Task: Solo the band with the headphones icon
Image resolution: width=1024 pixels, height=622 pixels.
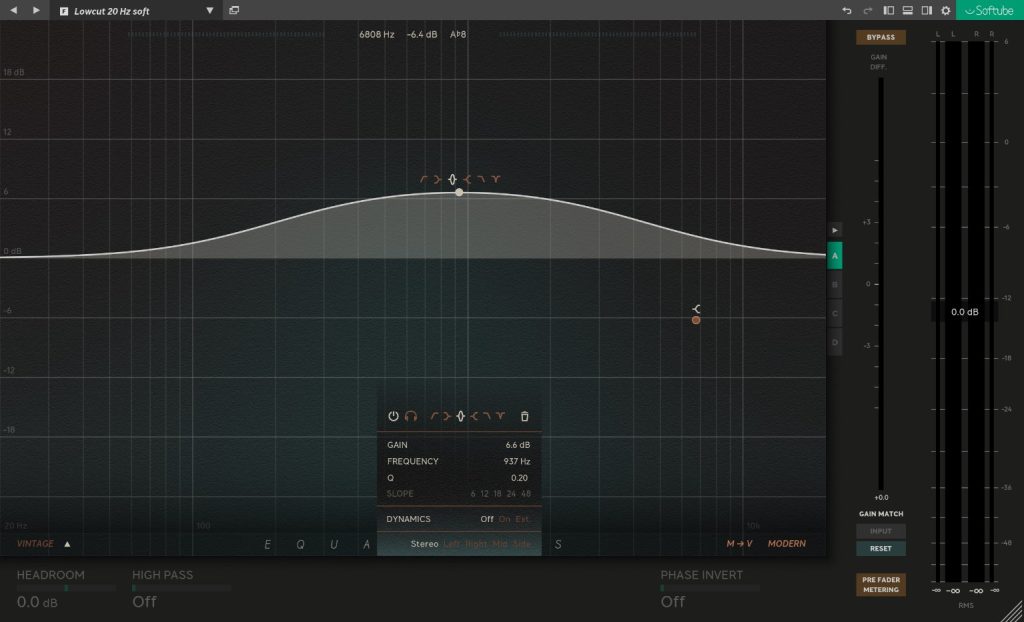Action: point(411,416)
